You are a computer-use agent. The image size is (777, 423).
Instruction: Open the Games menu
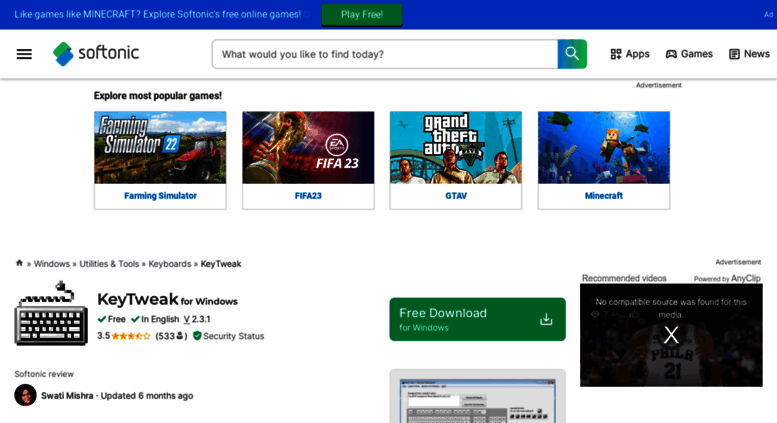click(x=689, y=54)
